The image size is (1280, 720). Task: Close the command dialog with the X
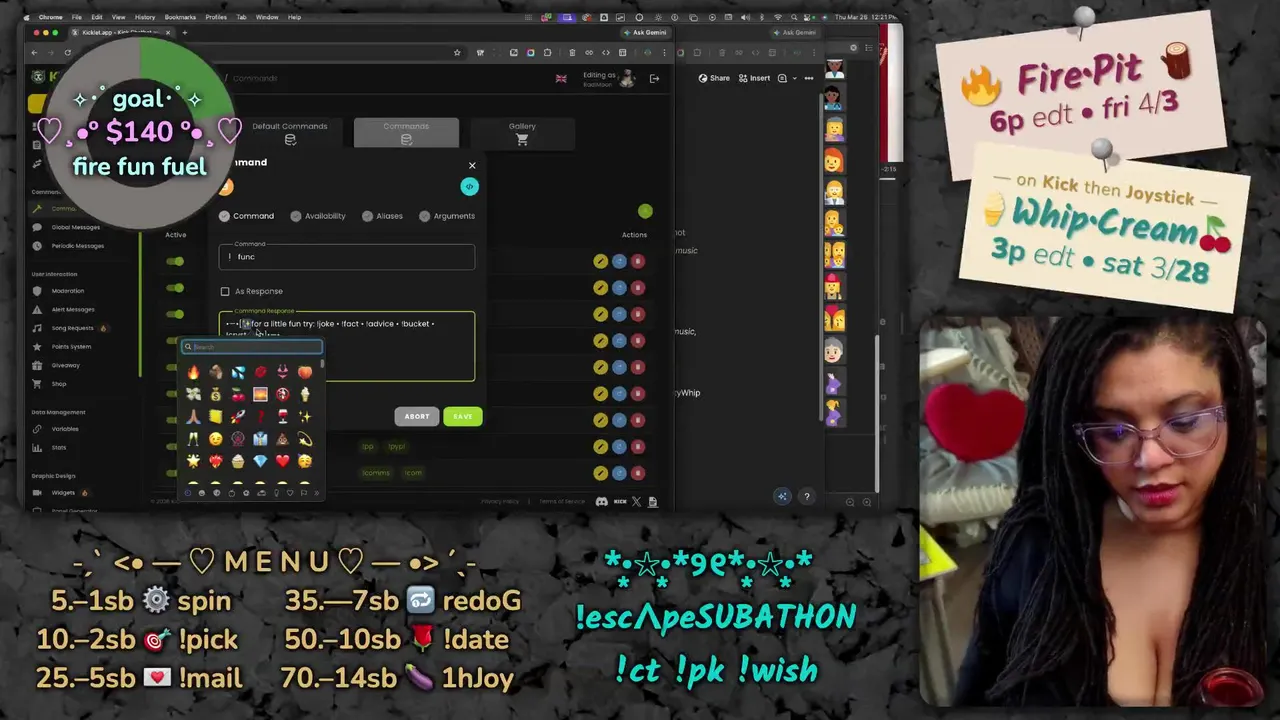(472, 166)
